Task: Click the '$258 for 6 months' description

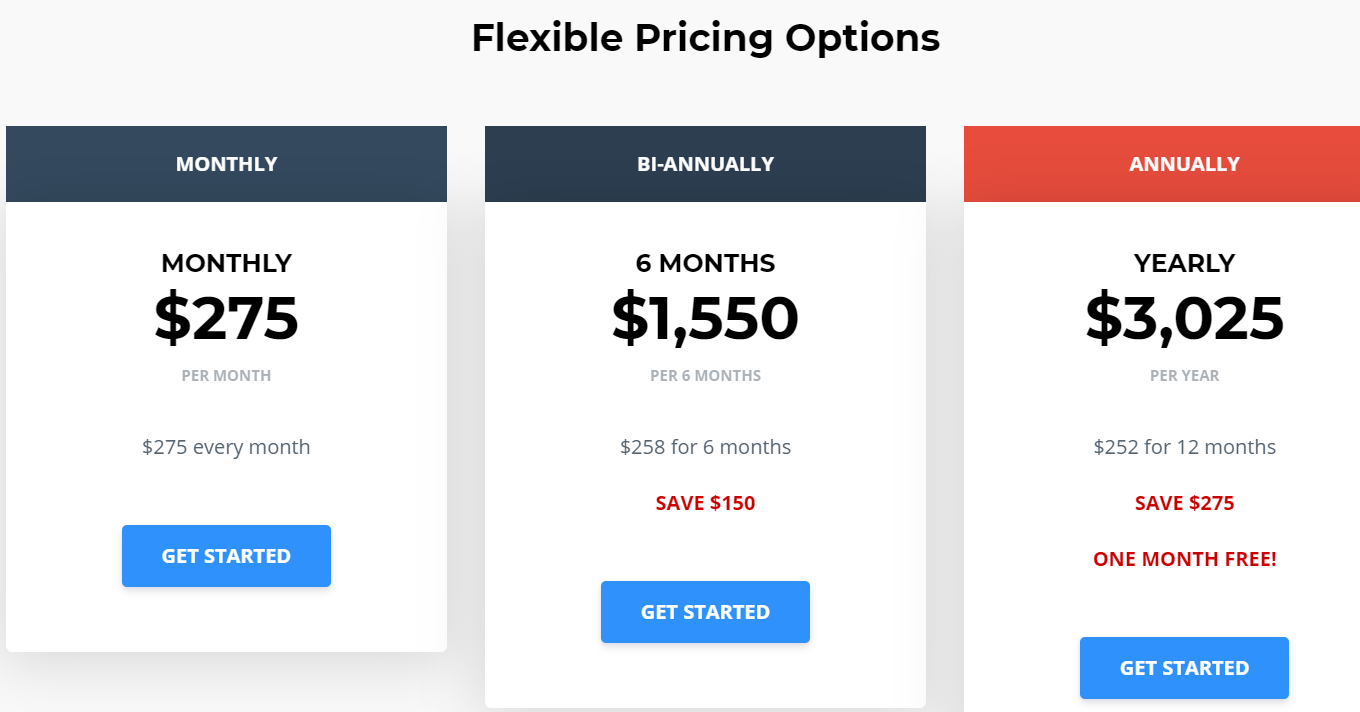Action: coord(705,447)
